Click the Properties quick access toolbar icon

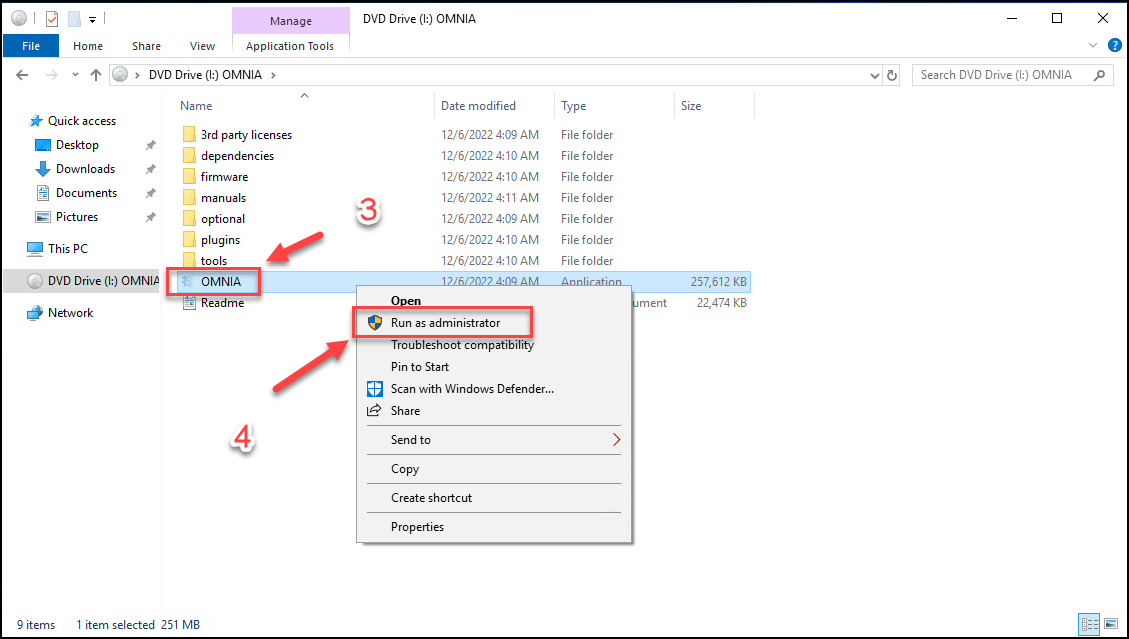pyautogui.click(x=52, y=19)
